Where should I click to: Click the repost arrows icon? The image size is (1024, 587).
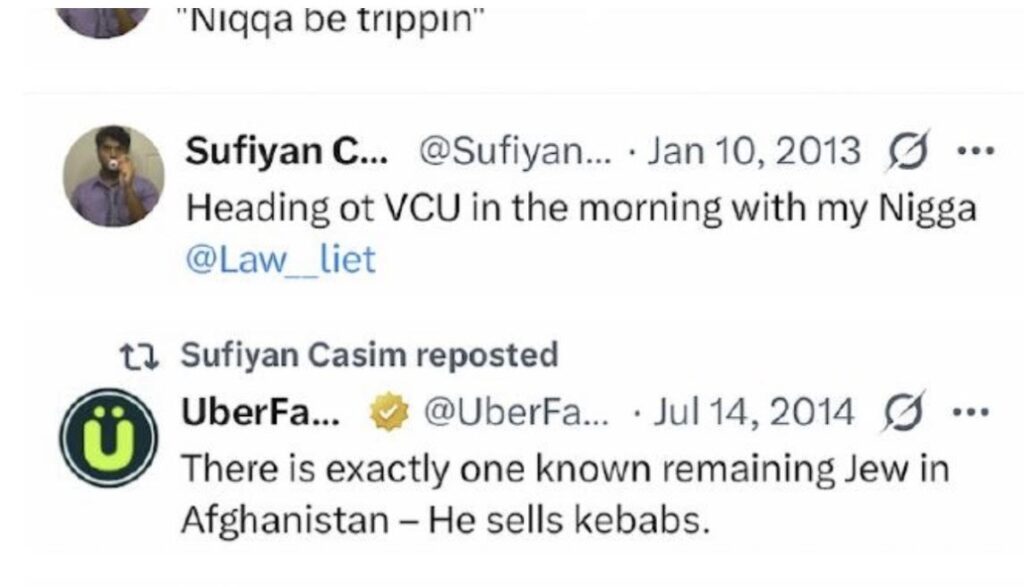(131, 355)
